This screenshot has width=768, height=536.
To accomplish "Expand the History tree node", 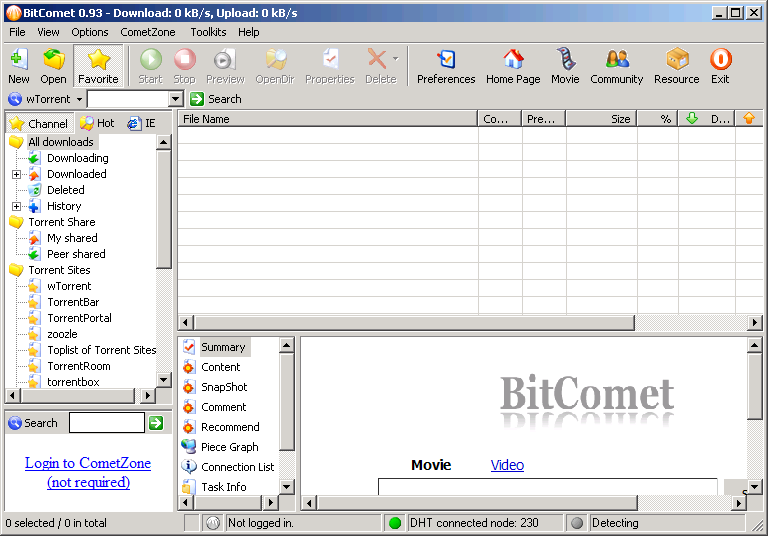I will pyautogui.click(x=17, y=206).
